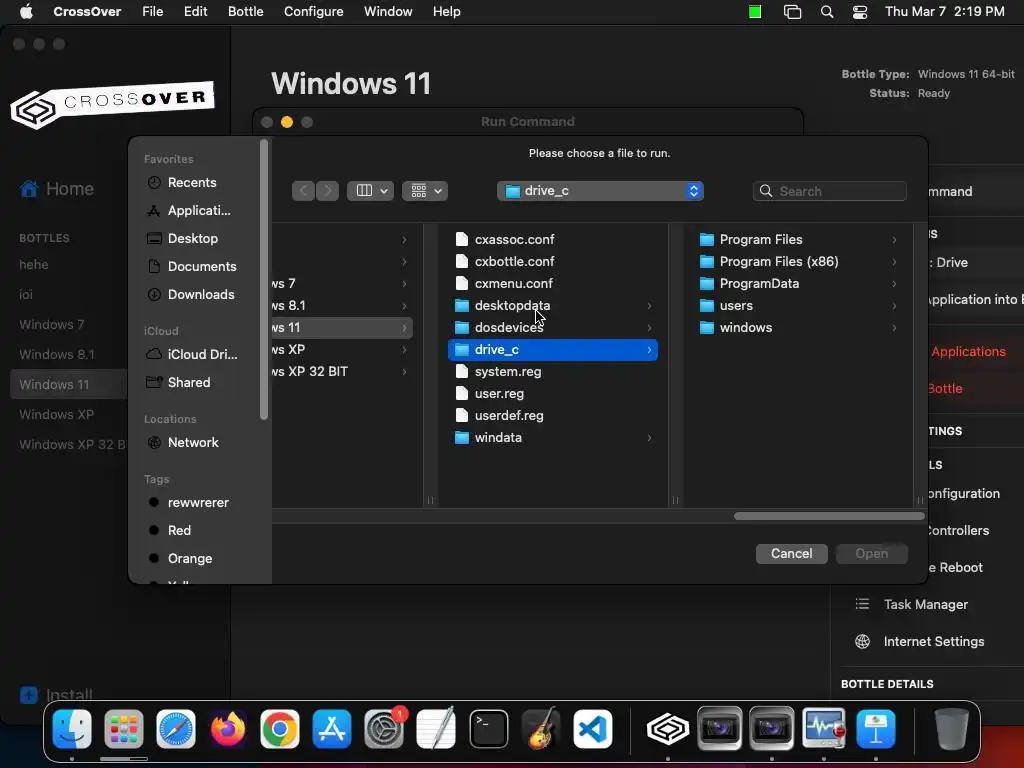Cancel the file chooser dialog

[792, 554]
